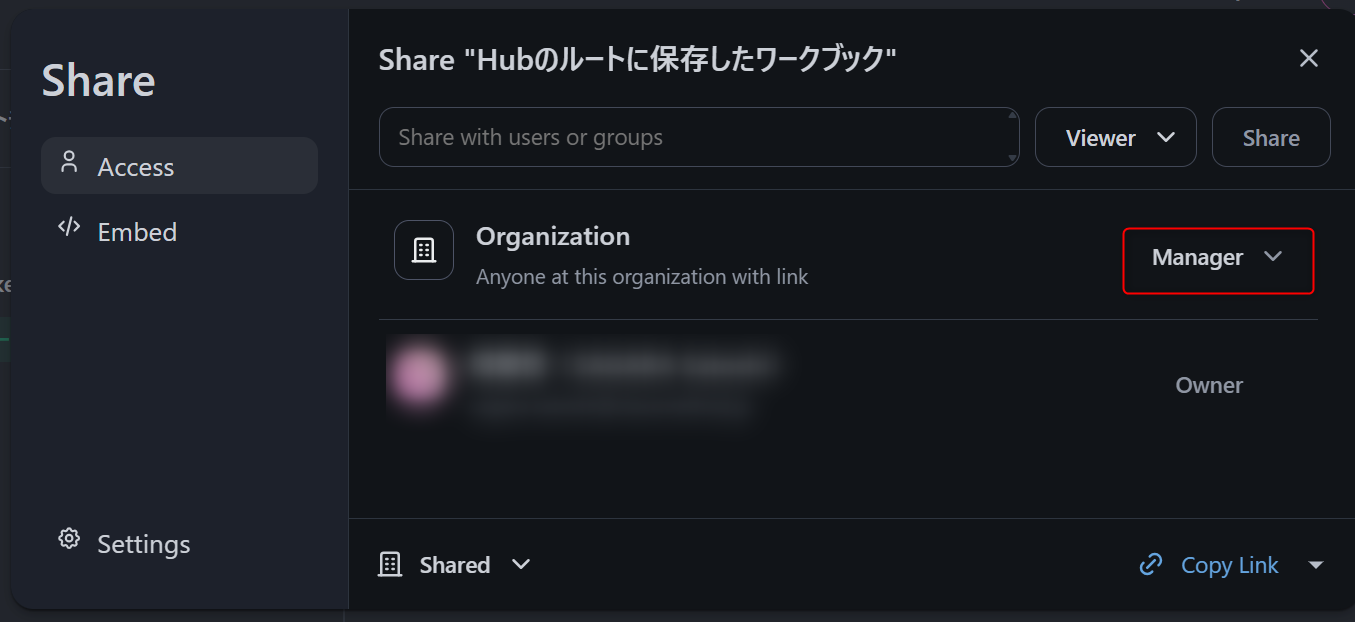Click the Access person icon
Image resolution: width=1355 pixels, height=622 pixels.
[69, 162]
